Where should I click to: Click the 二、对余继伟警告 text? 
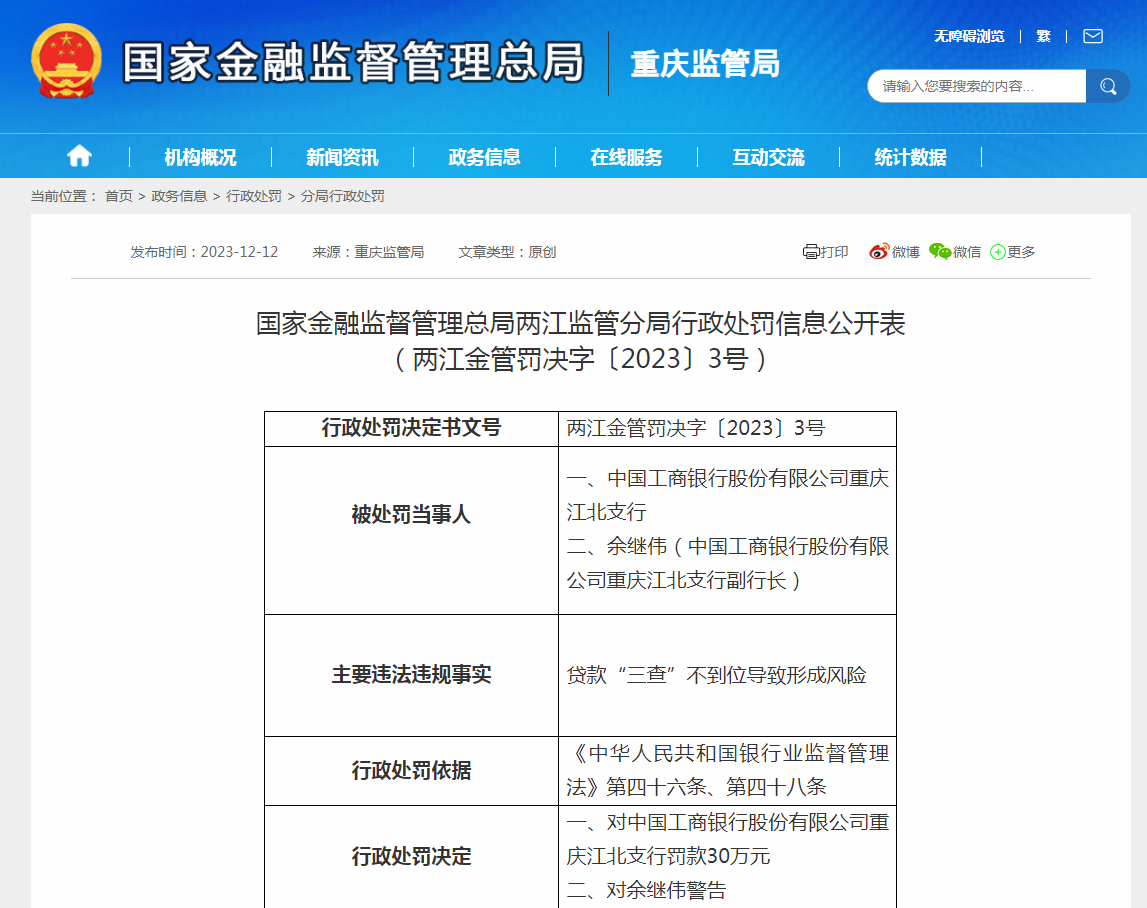[x=646, y=890]
